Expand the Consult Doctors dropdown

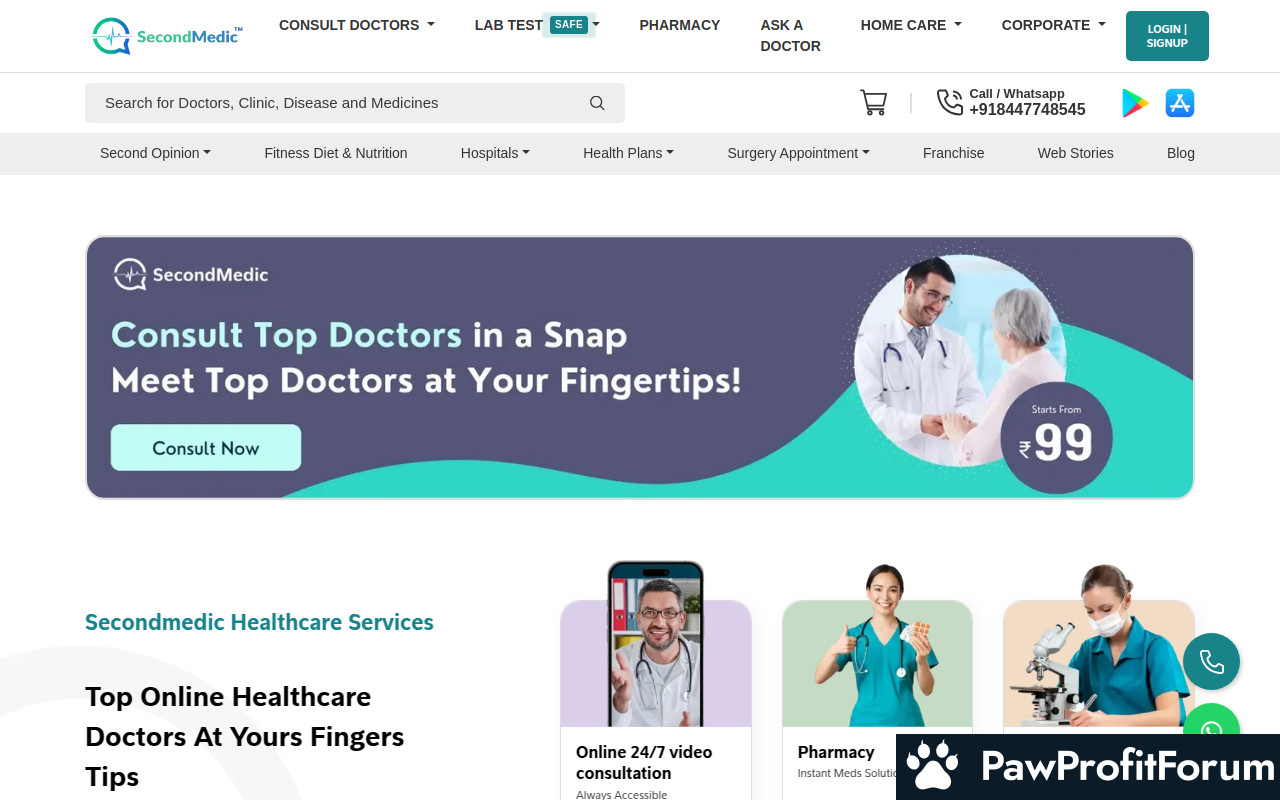[357, 25]
